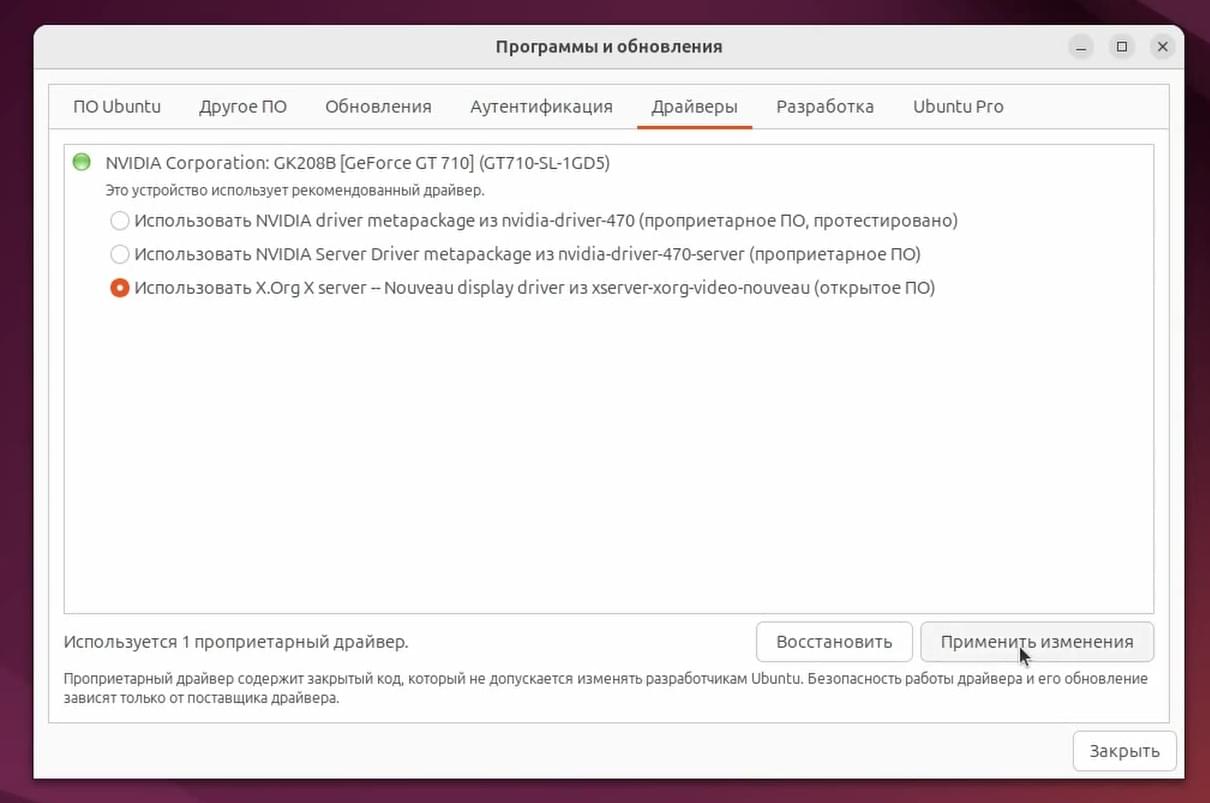Screen dimensions: 1210x803
Task: Select the Nouveau xserver-xorg-video-nouveau driver
Action: coord(522,288)
